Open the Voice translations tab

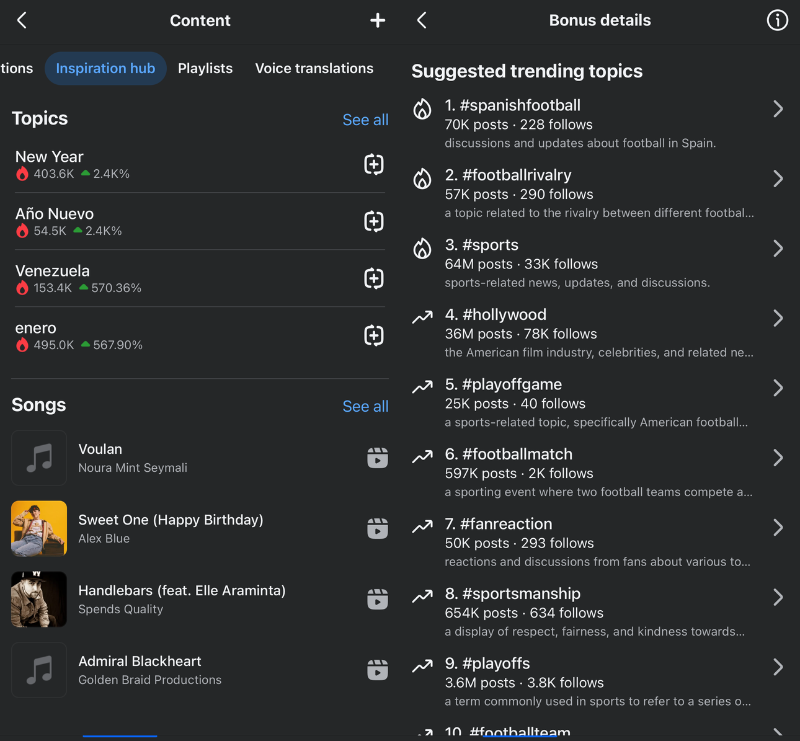click(314, 69)
